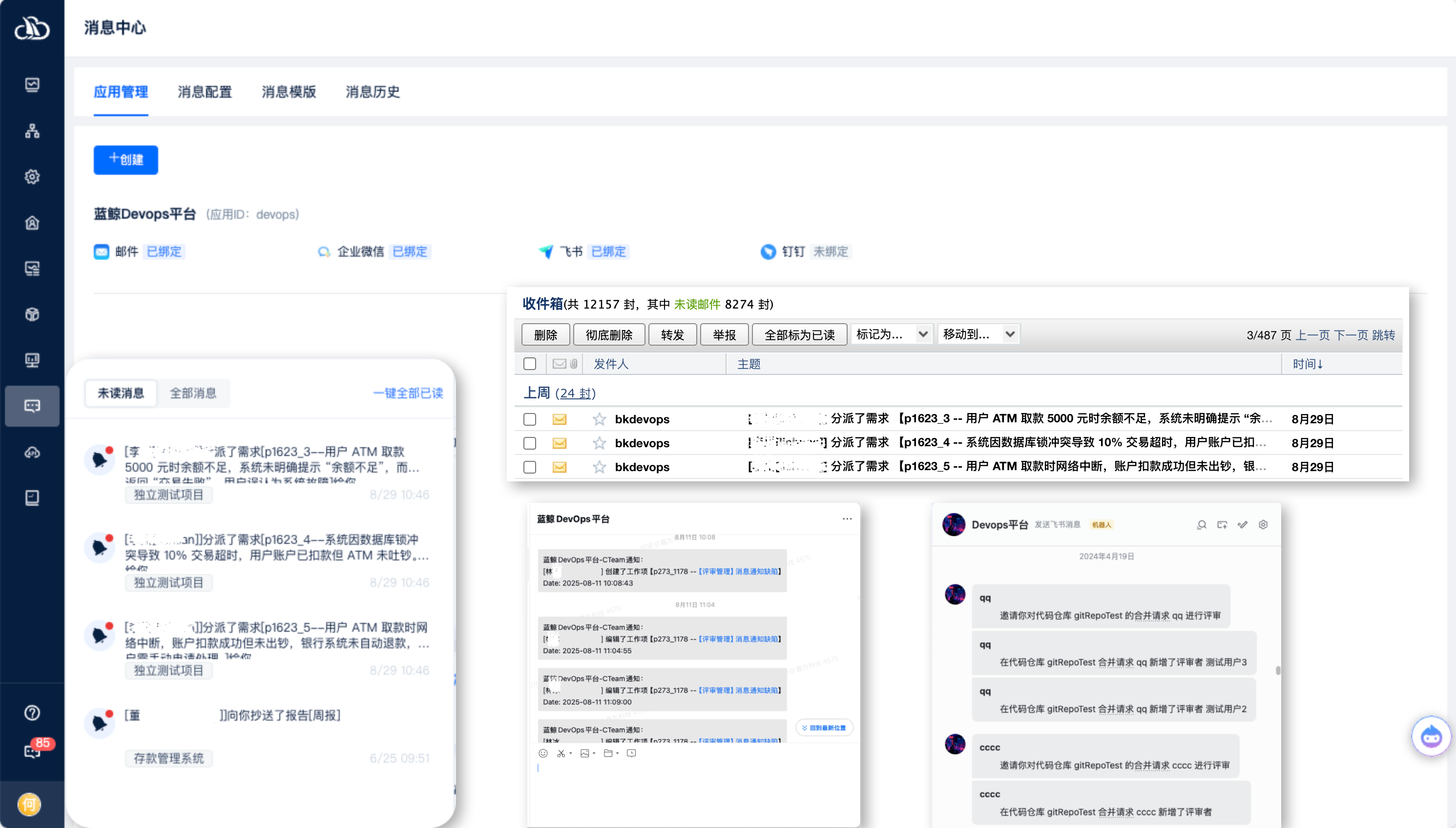The height and width of the screenshot is (828, 1456).
Task: Open the emoji picker in chat toolbar
Action: point(542,753)
